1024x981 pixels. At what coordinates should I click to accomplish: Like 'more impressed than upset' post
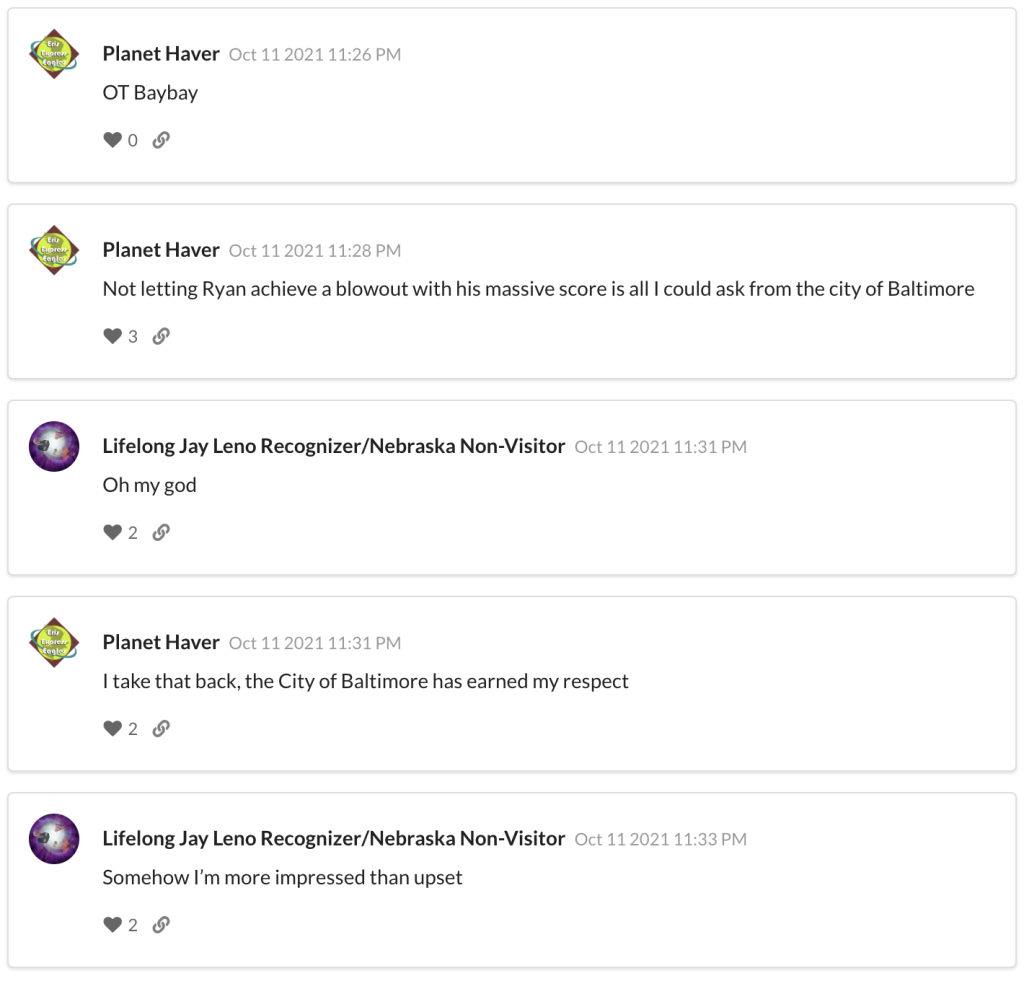pos(112,925)
